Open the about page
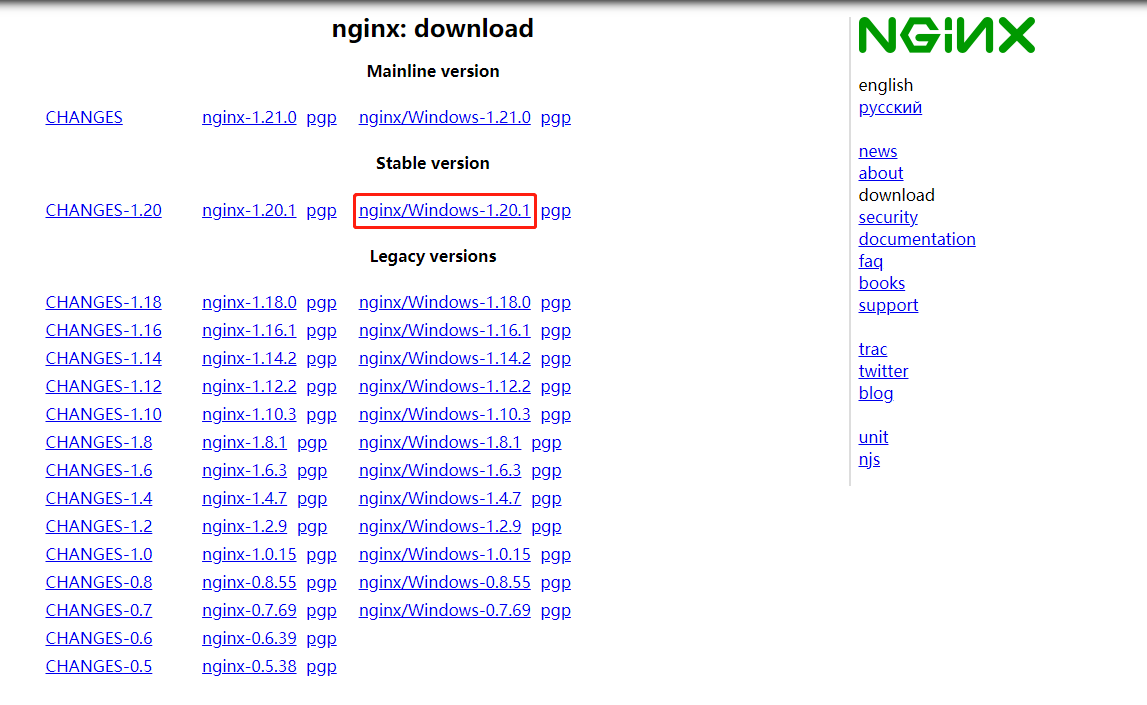This screenshot has width=1147, height=705. [881, 173]
